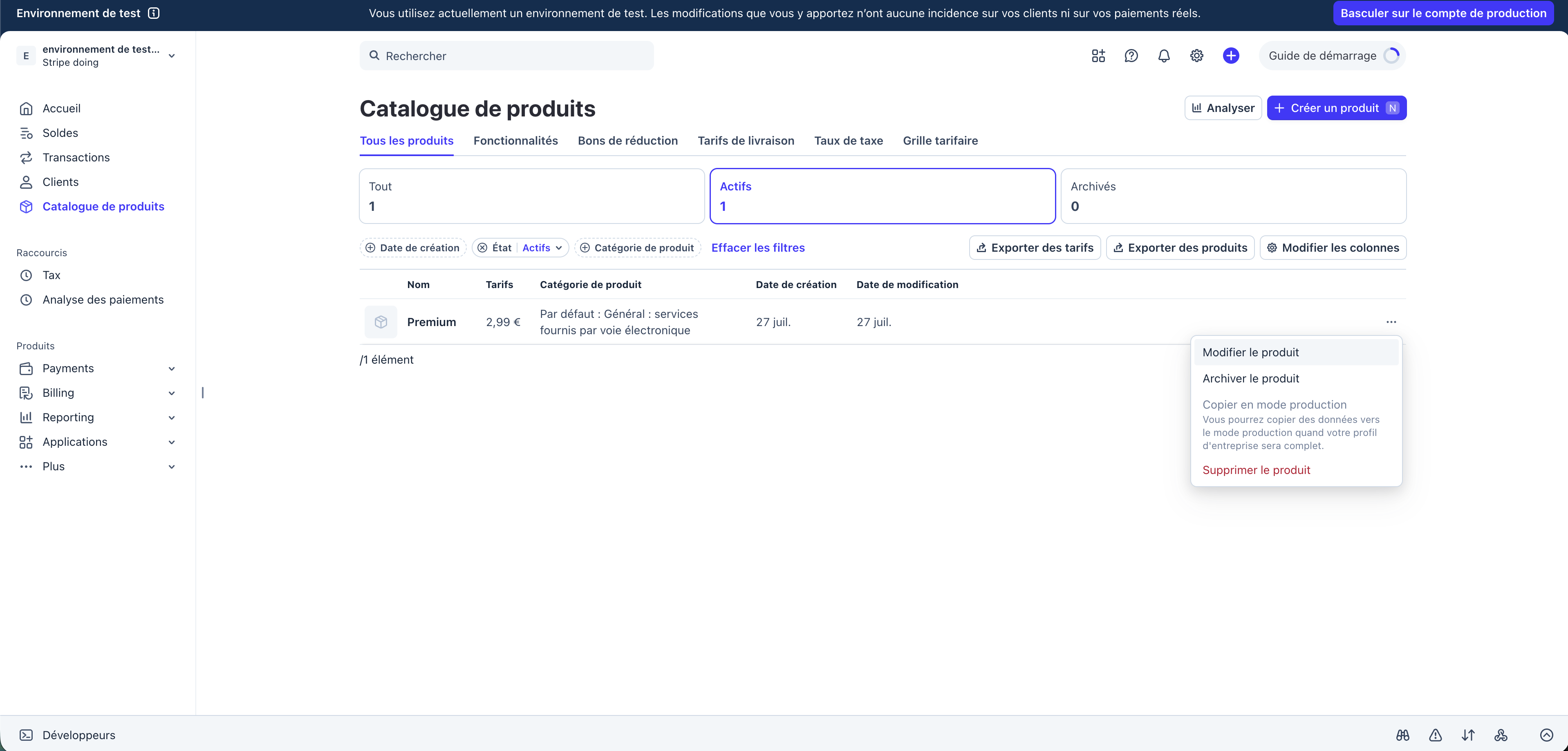Viewport: 1568px width, 751px height.
Task: Switch to the Taux de taxe tab
Action: 849,141
